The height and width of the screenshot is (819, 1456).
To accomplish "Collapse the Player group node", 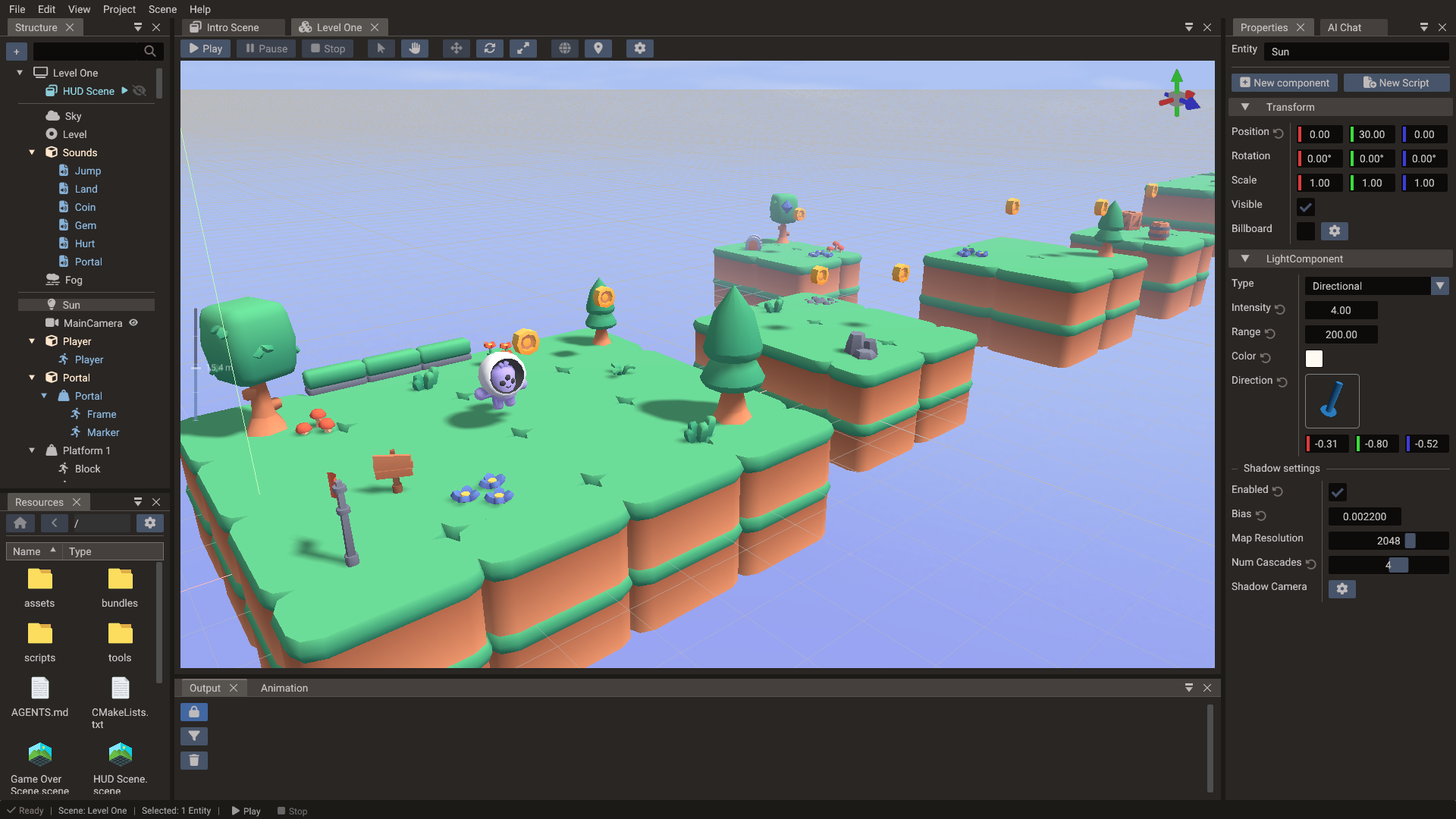I will pyautogui.click(x=32, y=341).
